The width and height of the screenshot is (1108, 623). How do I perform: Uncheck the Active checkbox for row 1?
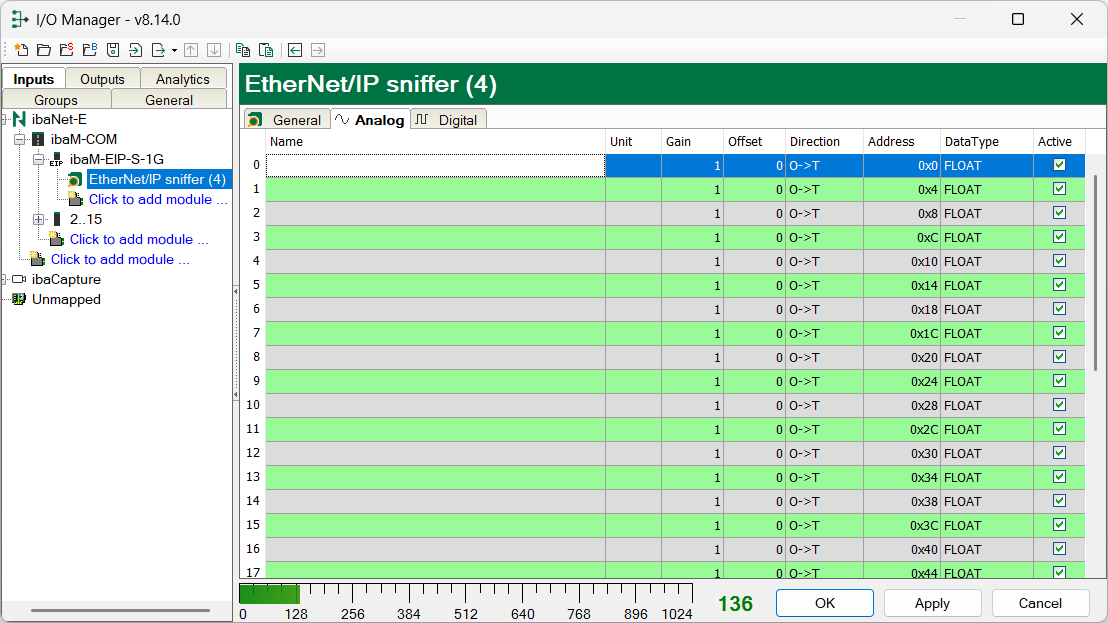[x=1059, y=189]
